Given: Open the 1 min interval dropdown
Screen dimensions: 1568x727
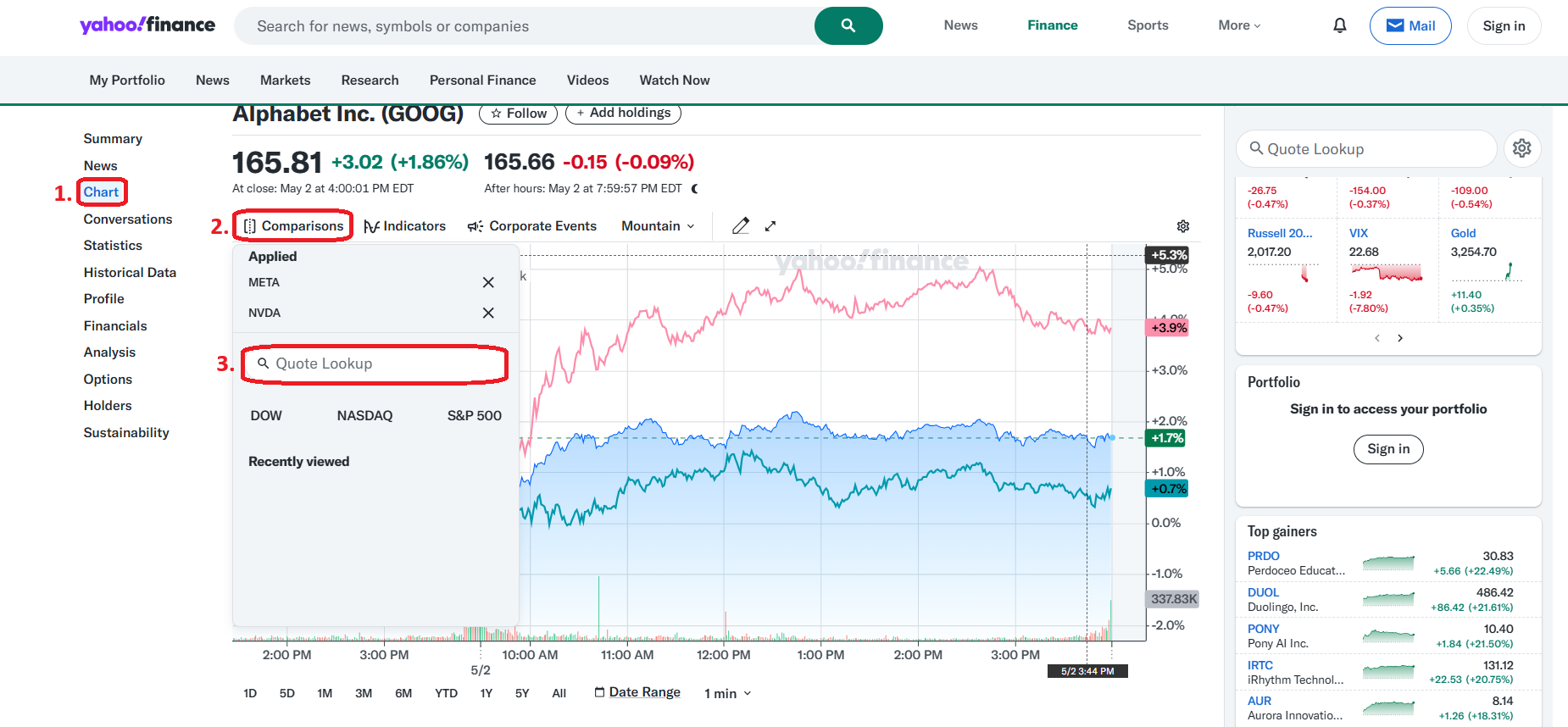Looking at the screenshot, I should click(x=728, y=694).
